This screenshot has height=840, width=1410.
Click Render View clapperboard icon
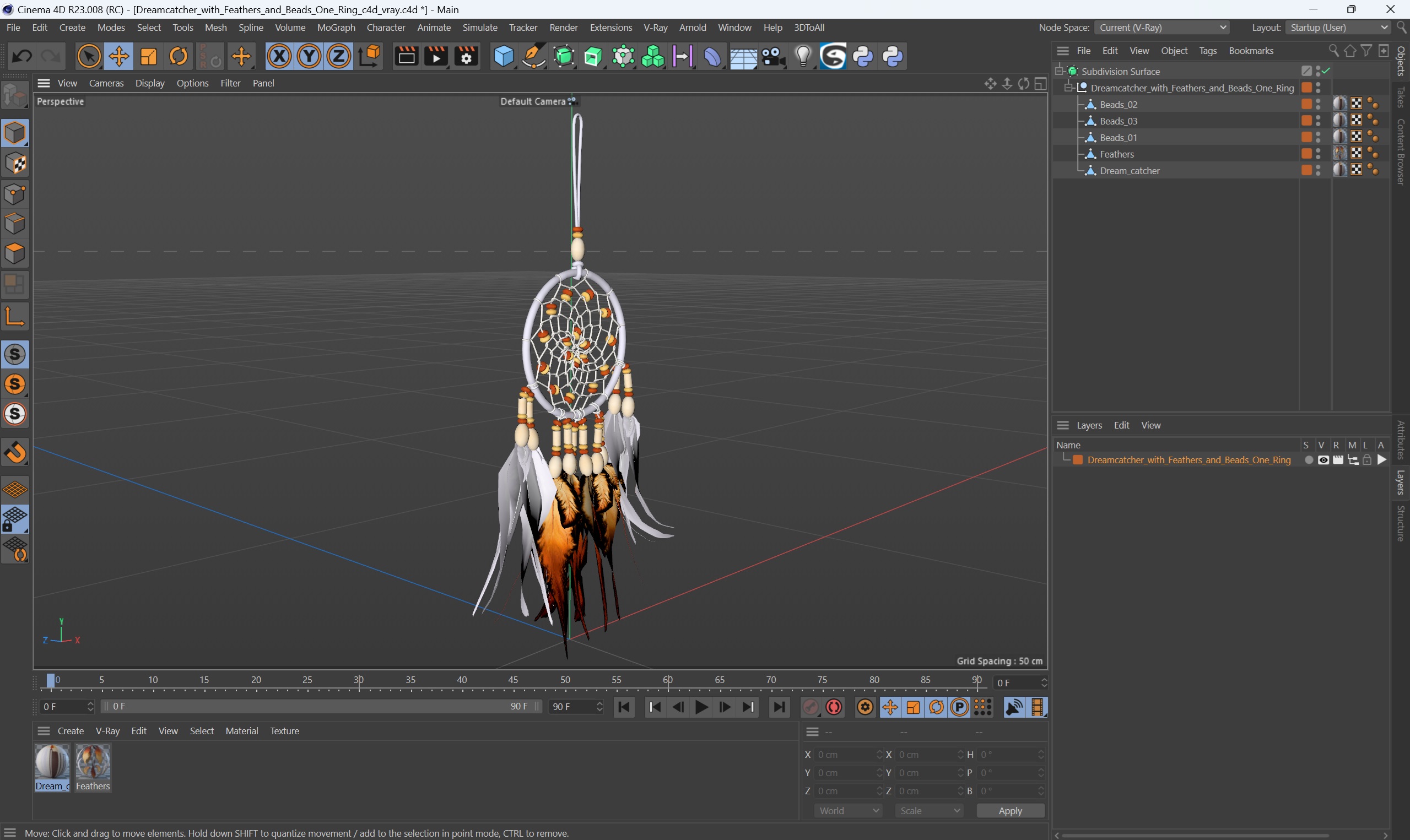(x=406, y=57)
